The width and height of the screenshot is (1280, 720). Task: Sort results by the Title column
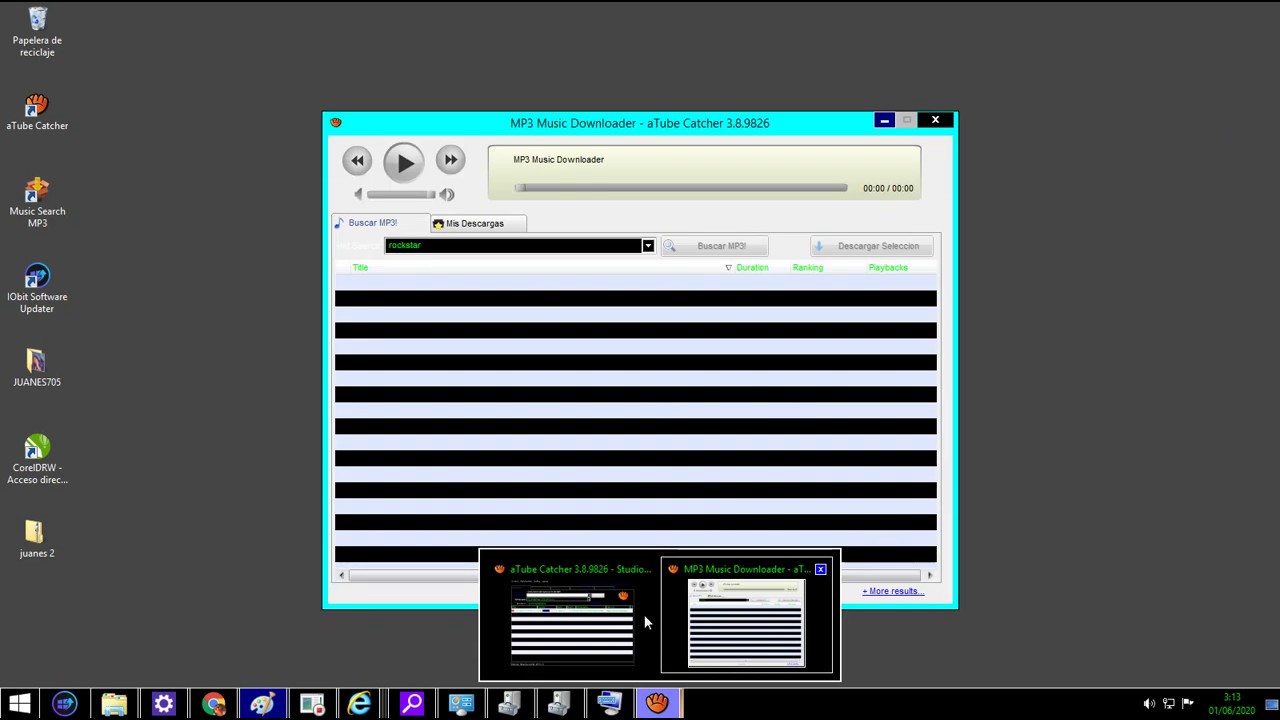(360, 268)
